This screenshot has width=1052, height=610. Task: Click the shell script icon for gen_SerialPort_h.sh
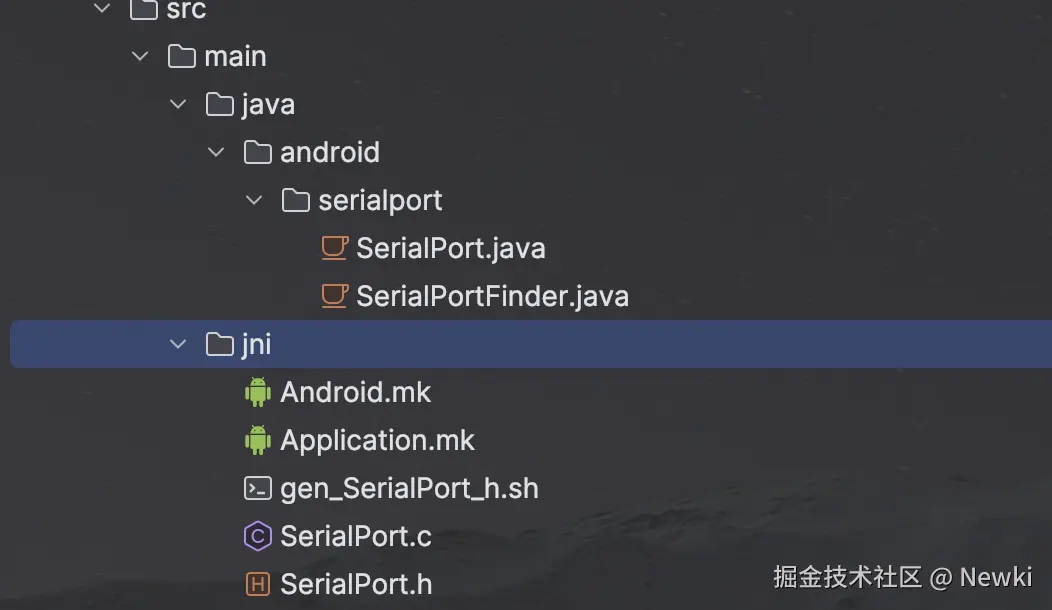(258, 488)
